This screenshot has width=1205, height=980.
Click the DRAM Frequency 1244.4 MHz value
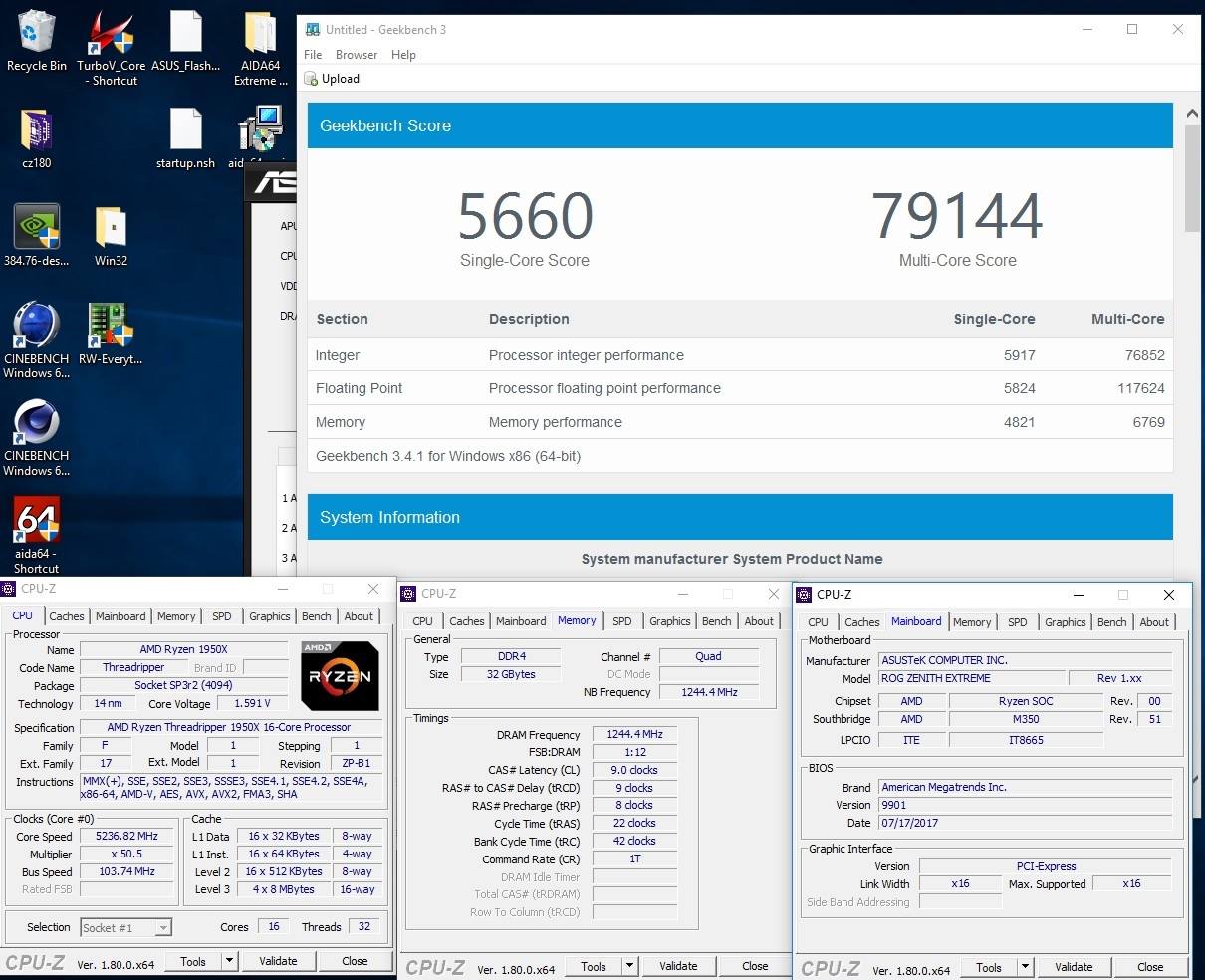pos(634,734)
